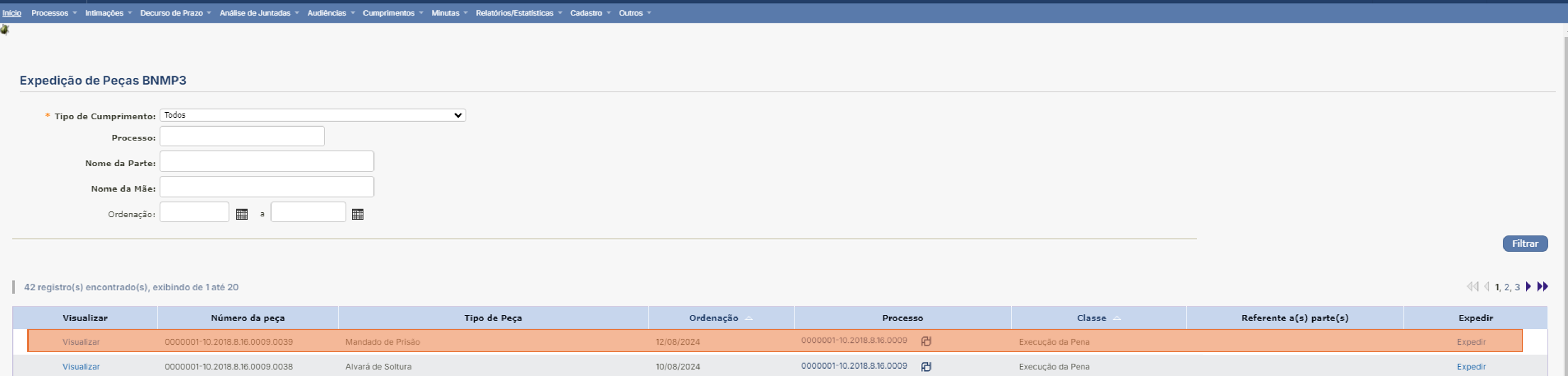1568x376 pixels.
Task: Open the Tipo de Cumprimento dropdown
Action: [x=313, y=115]
